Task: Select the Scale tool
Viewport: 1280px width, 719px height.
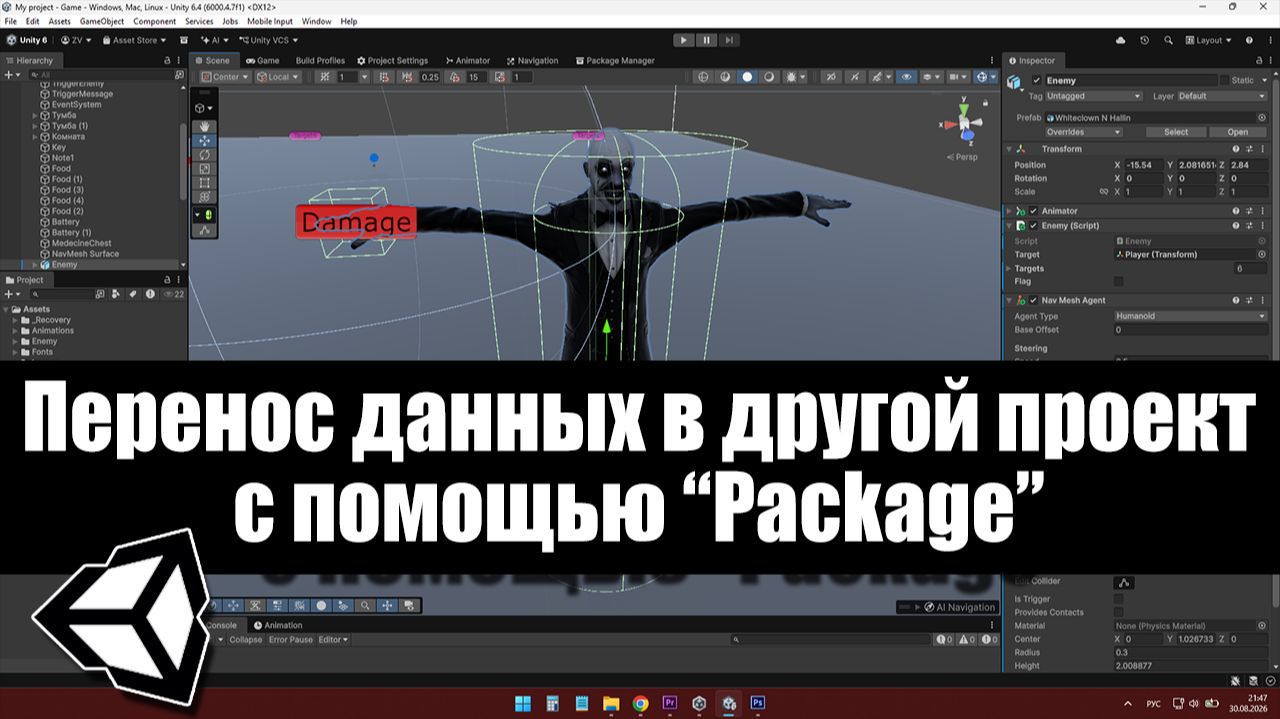Action: point(205,169)
